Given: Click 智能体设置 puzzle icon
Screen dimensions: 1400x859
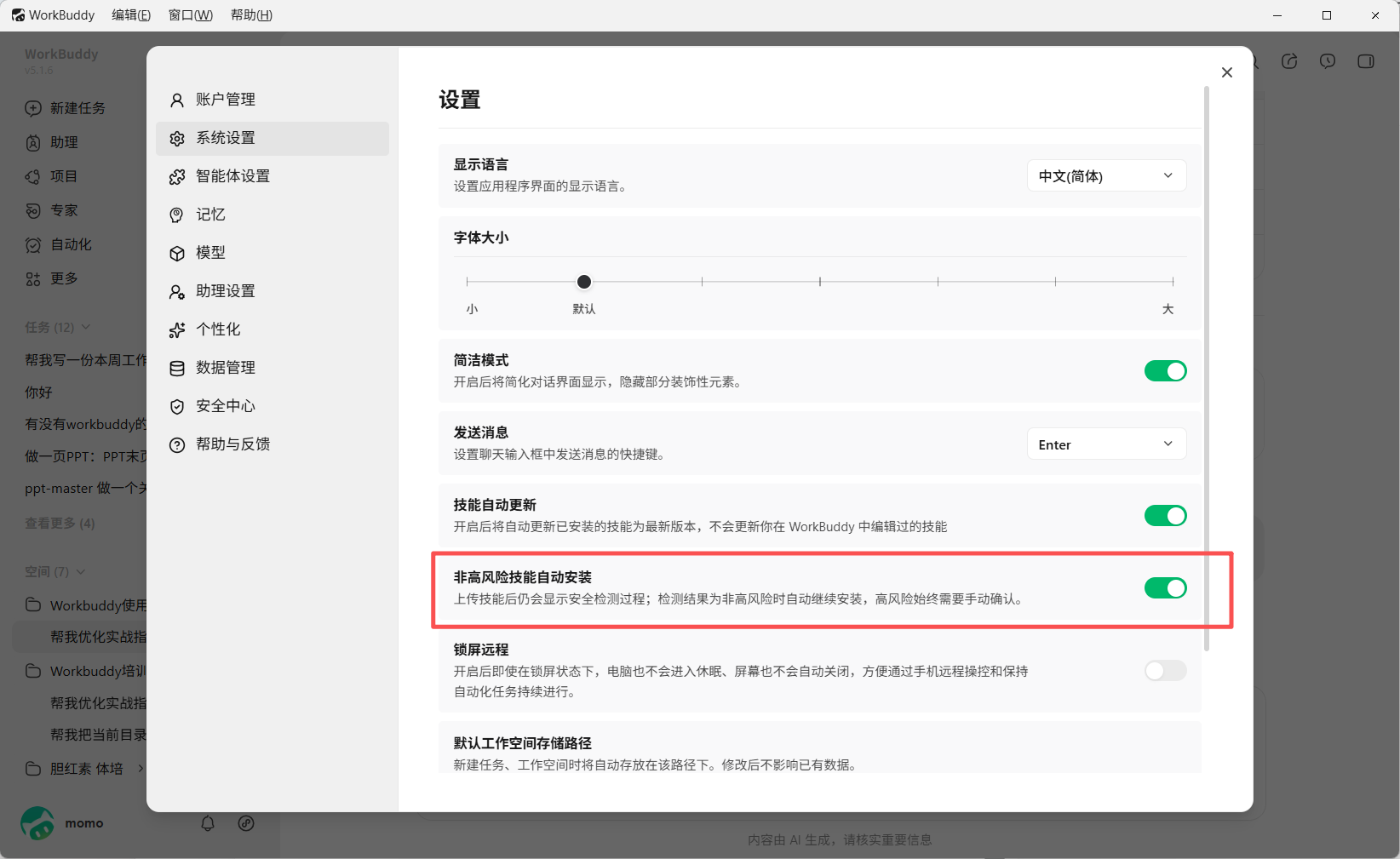Looking at the screenshot, I should click(177, 177).
